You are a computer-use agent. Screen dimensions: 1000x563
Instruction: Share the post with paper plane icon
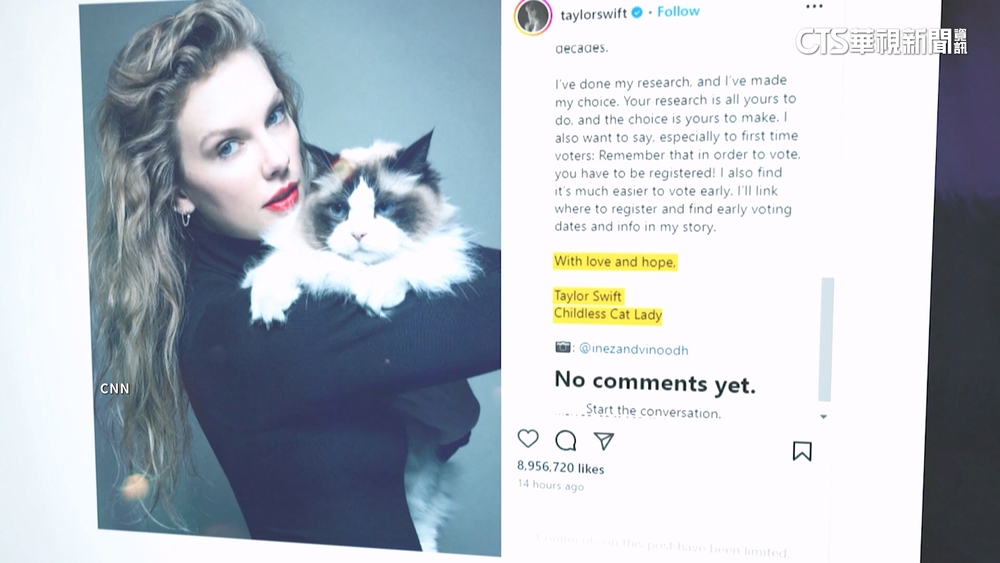pos(603,441)
